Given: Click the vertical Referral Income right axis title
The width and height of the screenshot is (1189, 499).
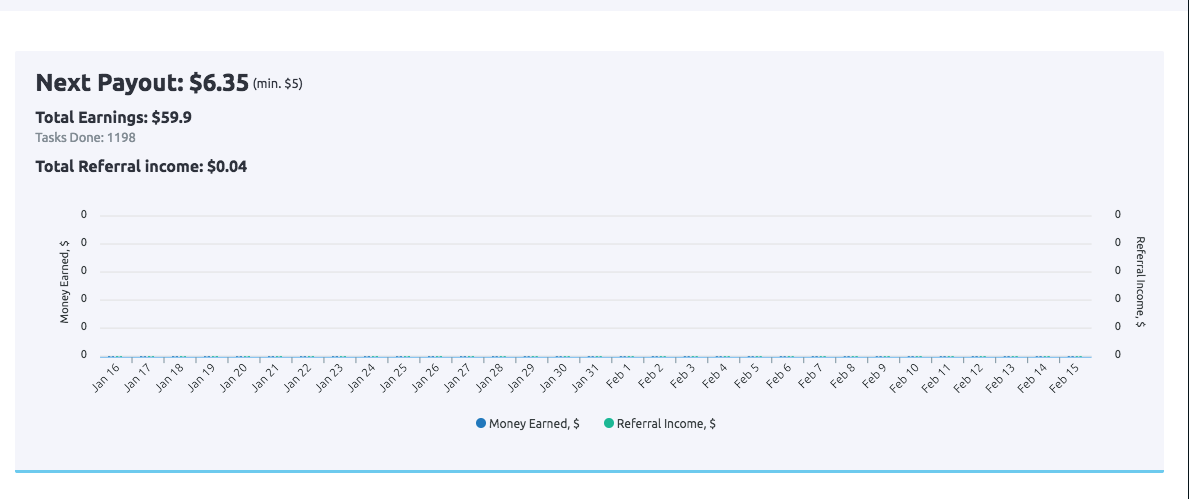Looking at the screenshot, I should point(1140,283).
